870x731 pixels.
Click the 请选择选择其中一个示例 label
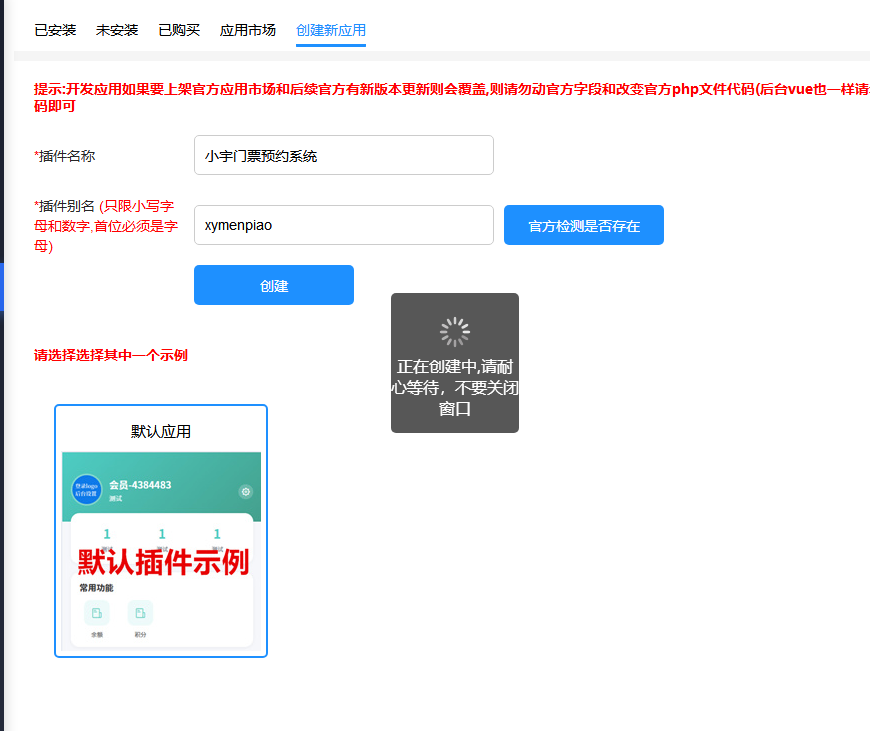[x=111, y=355]
